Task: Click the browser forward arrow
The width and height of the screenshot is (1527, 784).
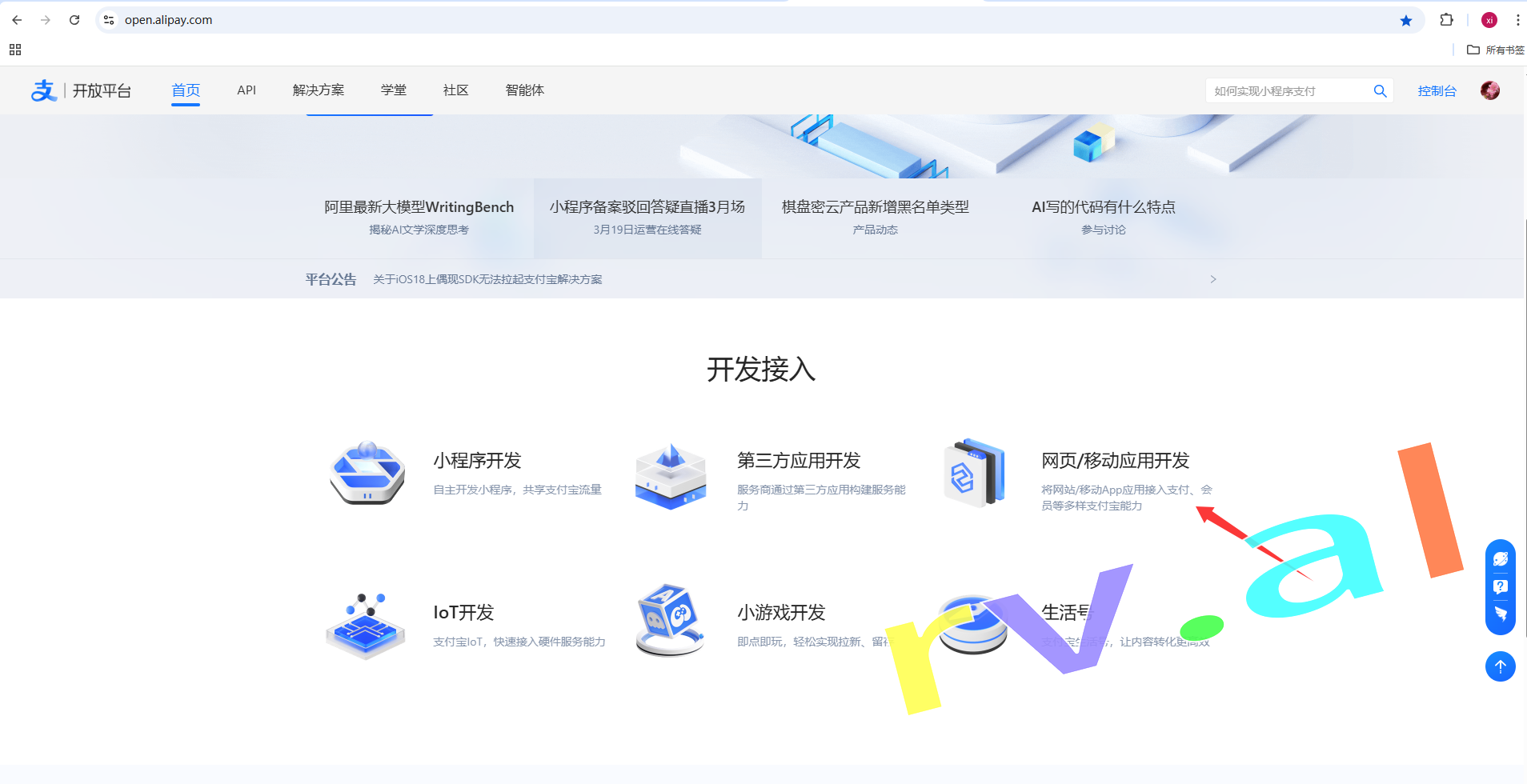Action: pos(46,20)
